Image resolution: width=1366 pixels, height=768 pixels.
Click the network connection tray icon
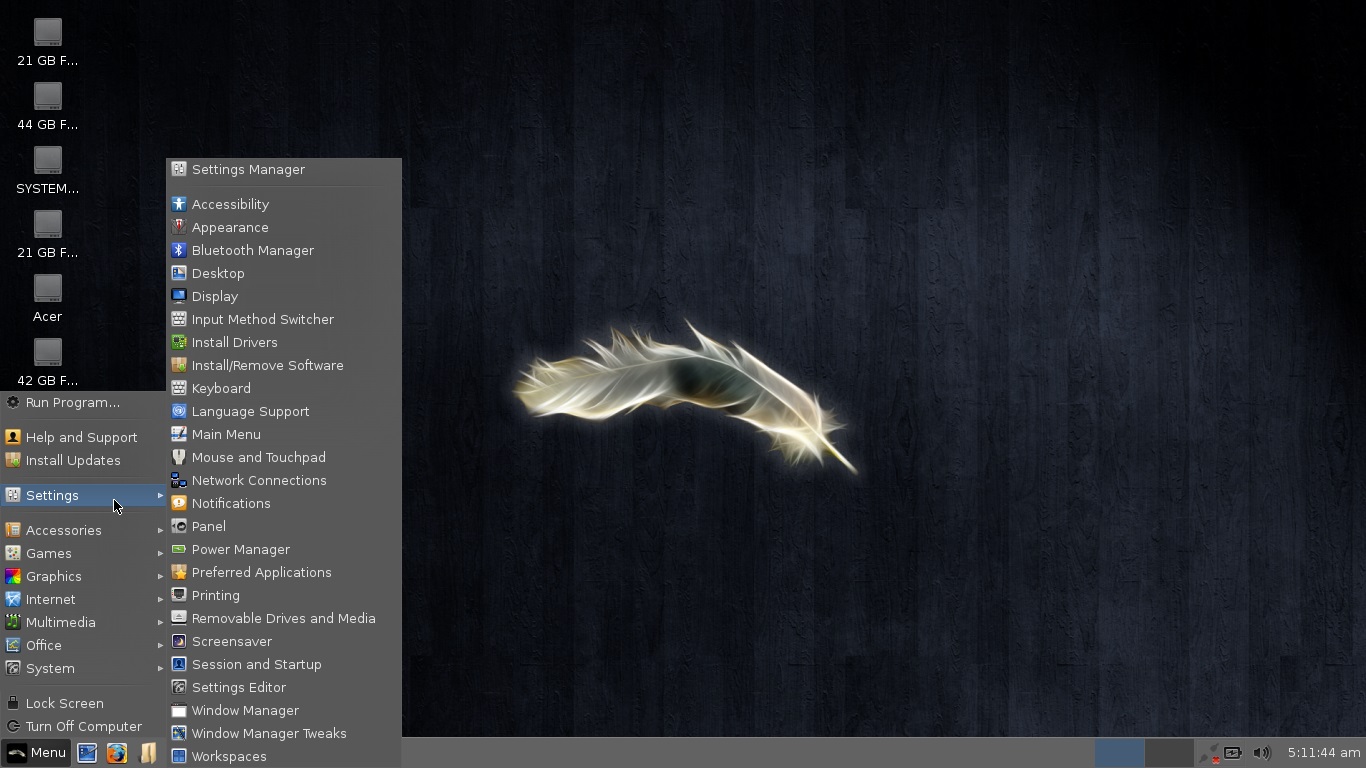point(1209,753)
